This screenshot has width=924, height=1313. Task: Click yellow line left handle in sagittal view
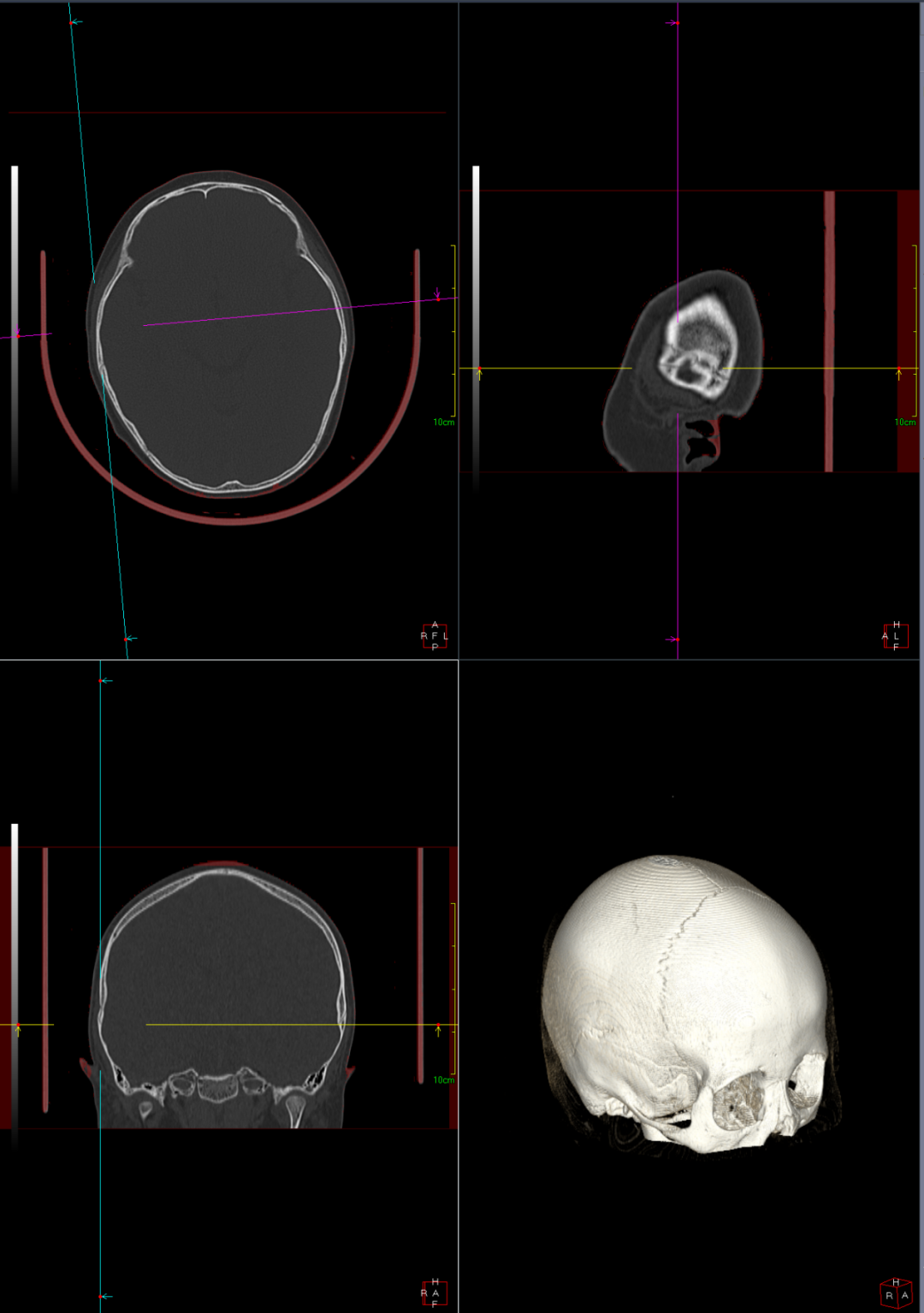coord(479,372)
